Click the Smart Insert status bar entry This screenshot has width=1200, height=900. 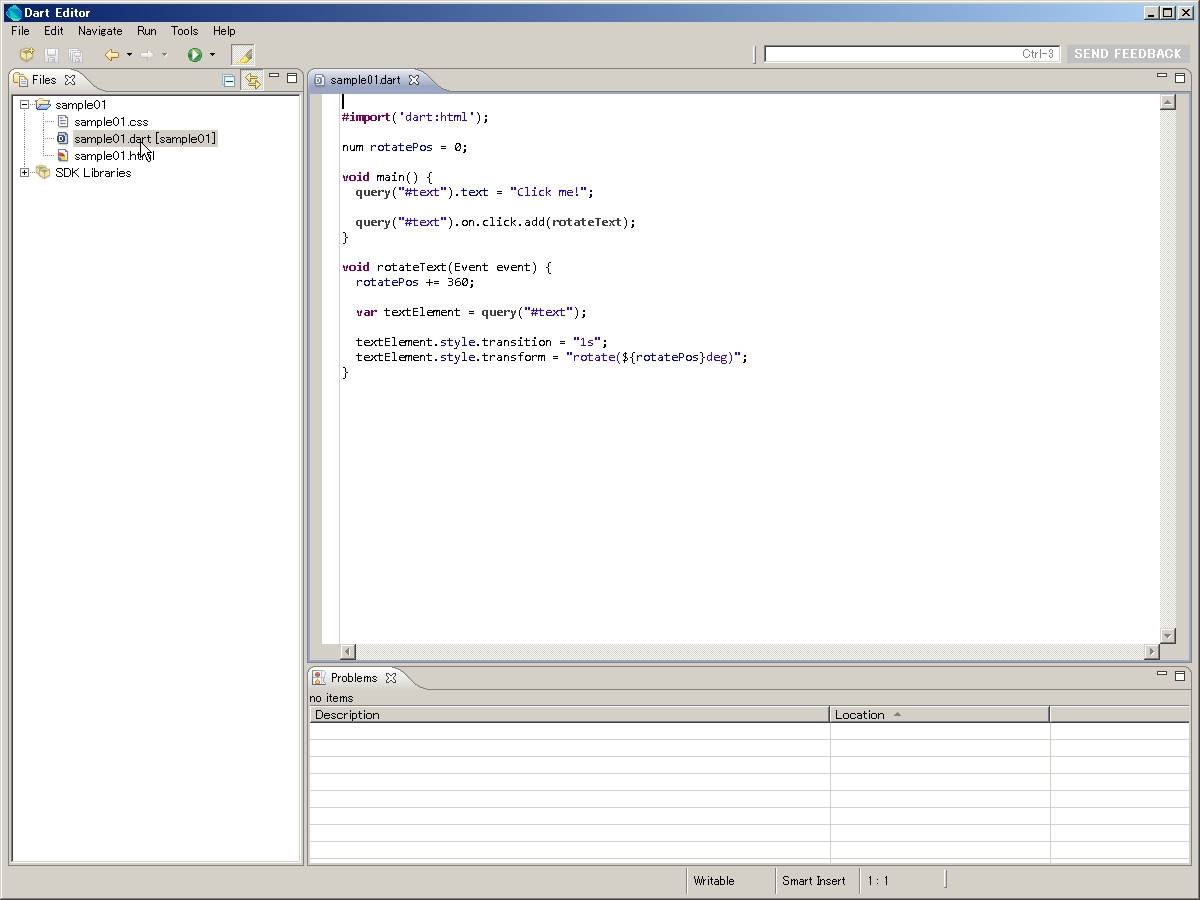point(814,881)
